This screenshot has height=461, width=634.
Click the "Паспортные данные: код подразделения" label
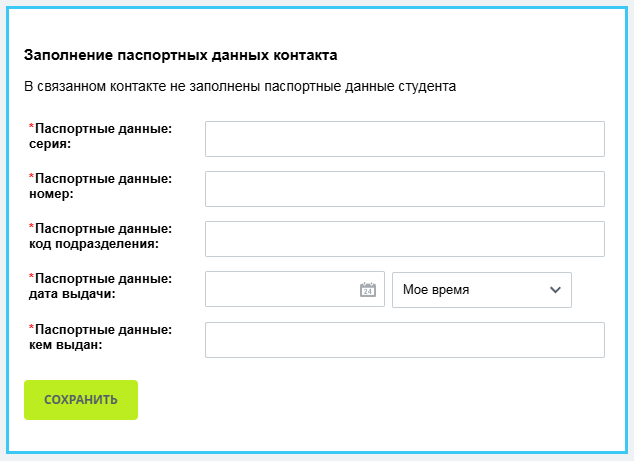(101, 236)
